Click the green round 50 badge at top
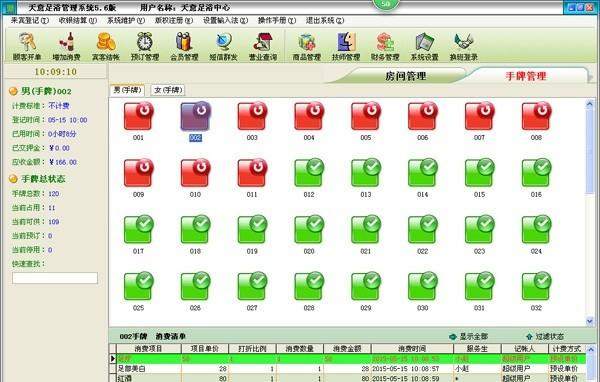600x382 pixels. (x=386, y=4)
